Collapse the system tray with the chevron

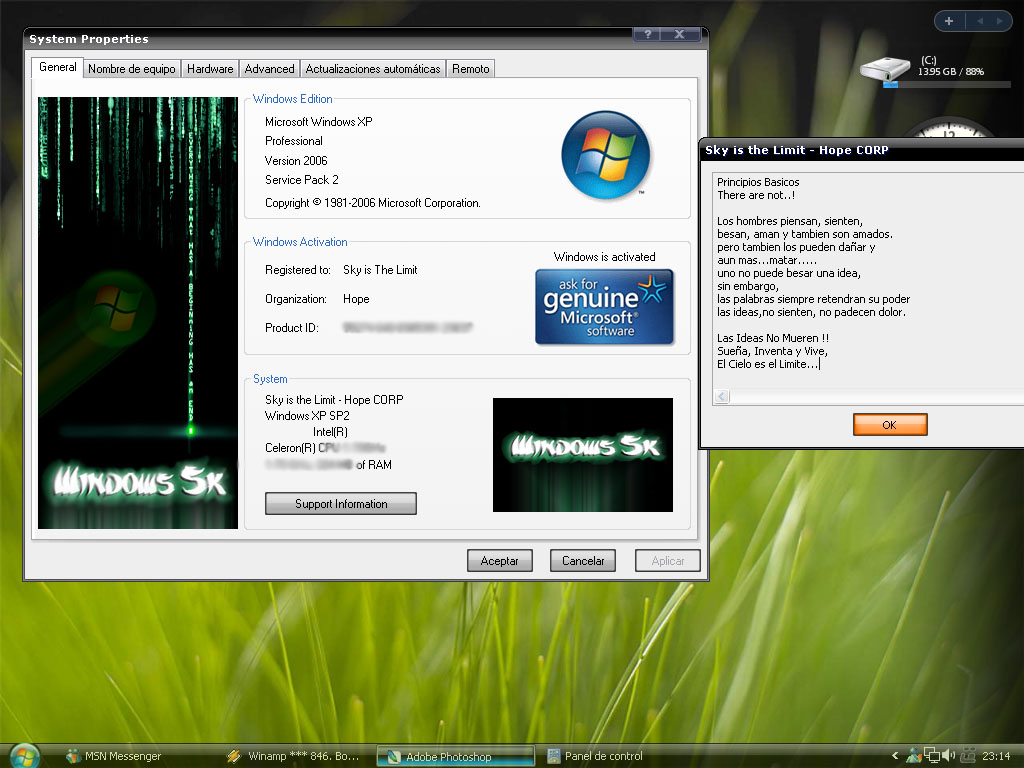click(x=895, y=755)
